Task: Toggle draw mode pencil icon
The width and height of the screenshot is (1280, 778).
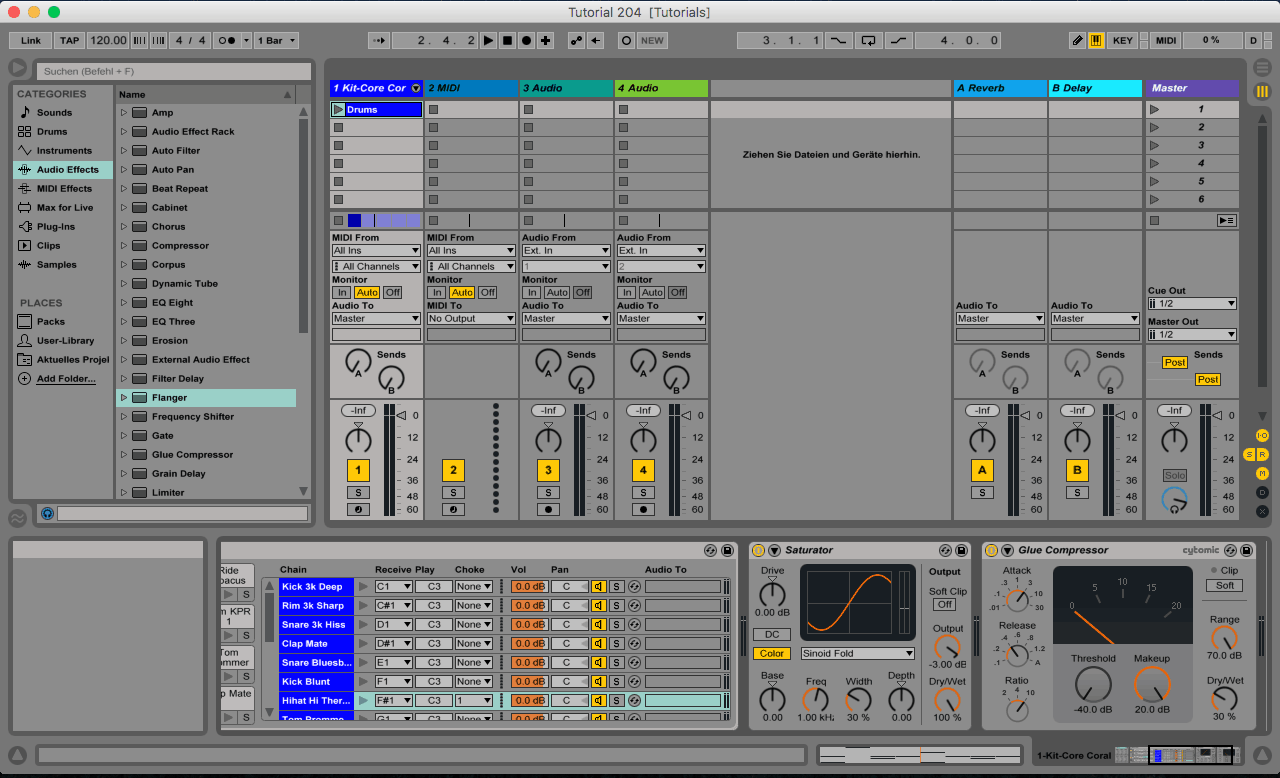Action: point(1077,41)
